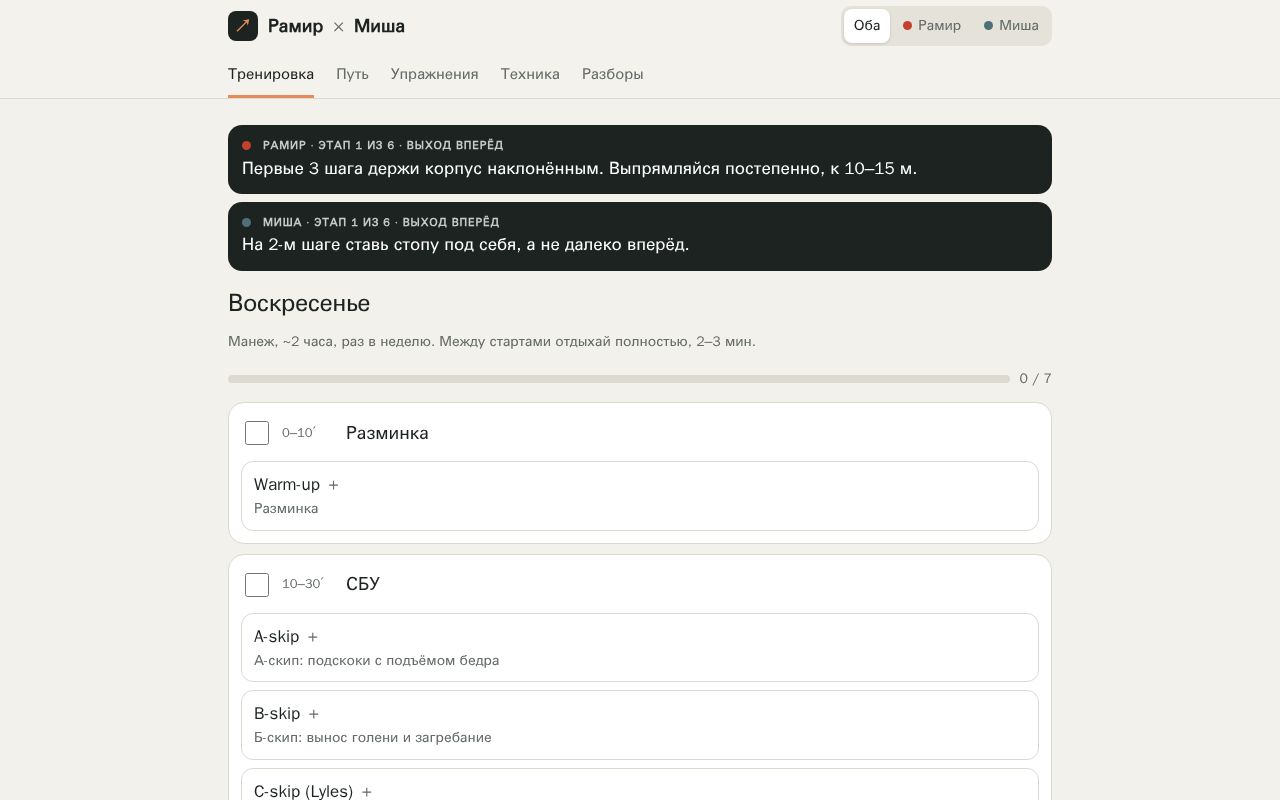Viewport: 1280px width, 800px height.
Task: Click the Воскресенье heading
Action: (x=299, y=303)
